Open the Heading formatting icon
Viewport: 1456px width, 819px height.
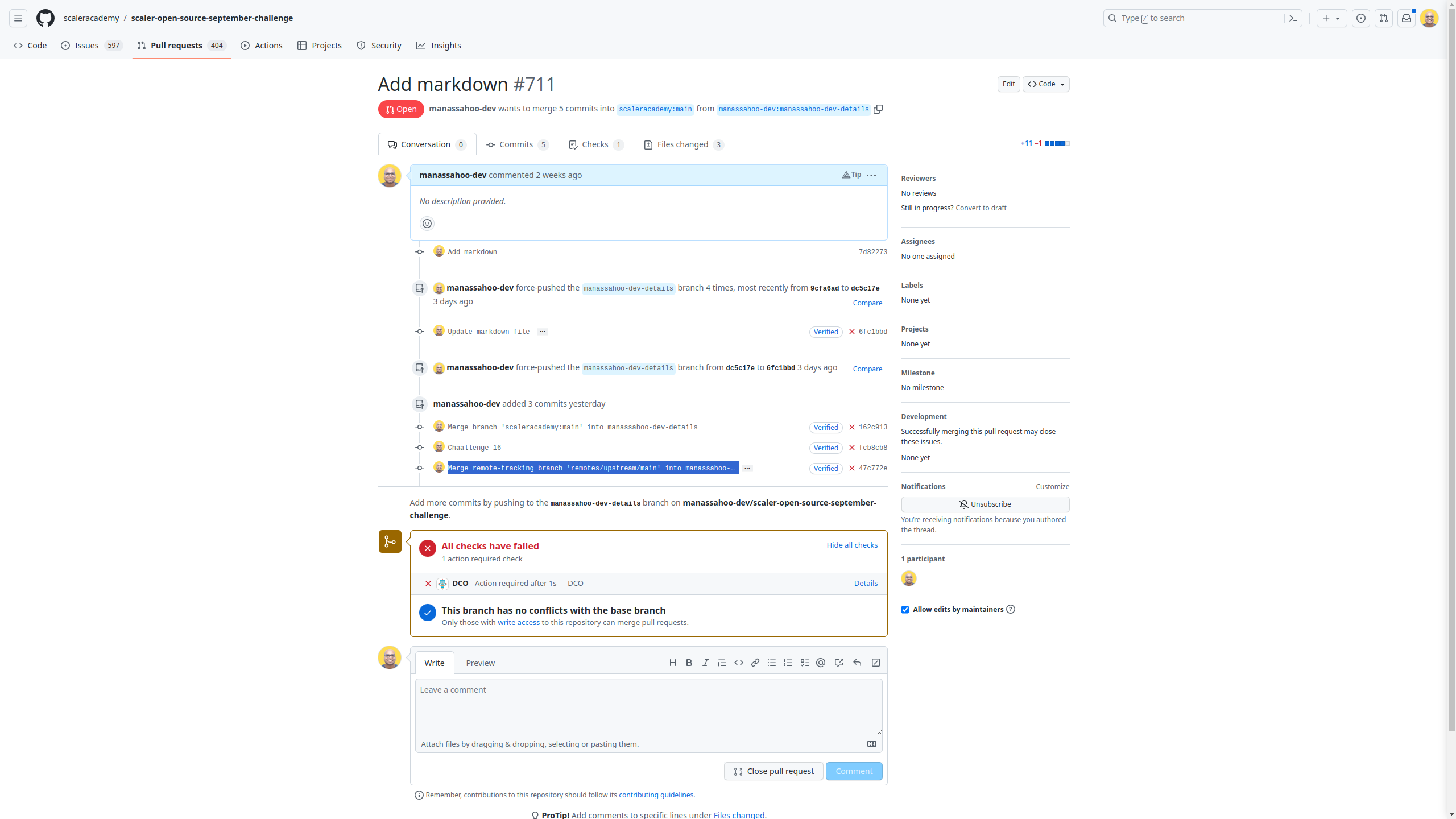(673, 663)
